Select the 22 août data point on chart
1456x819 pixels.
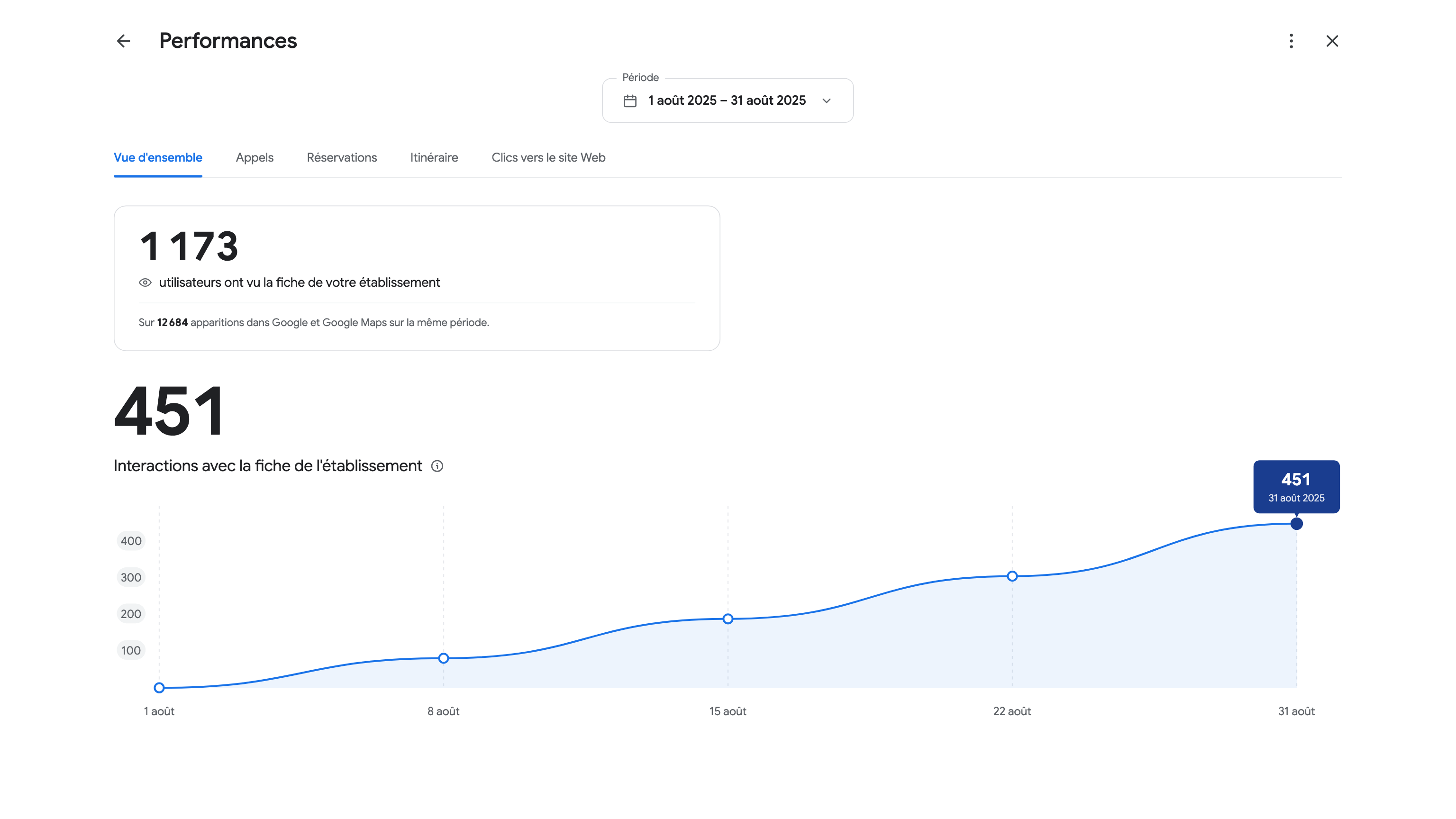point(1012,576)
